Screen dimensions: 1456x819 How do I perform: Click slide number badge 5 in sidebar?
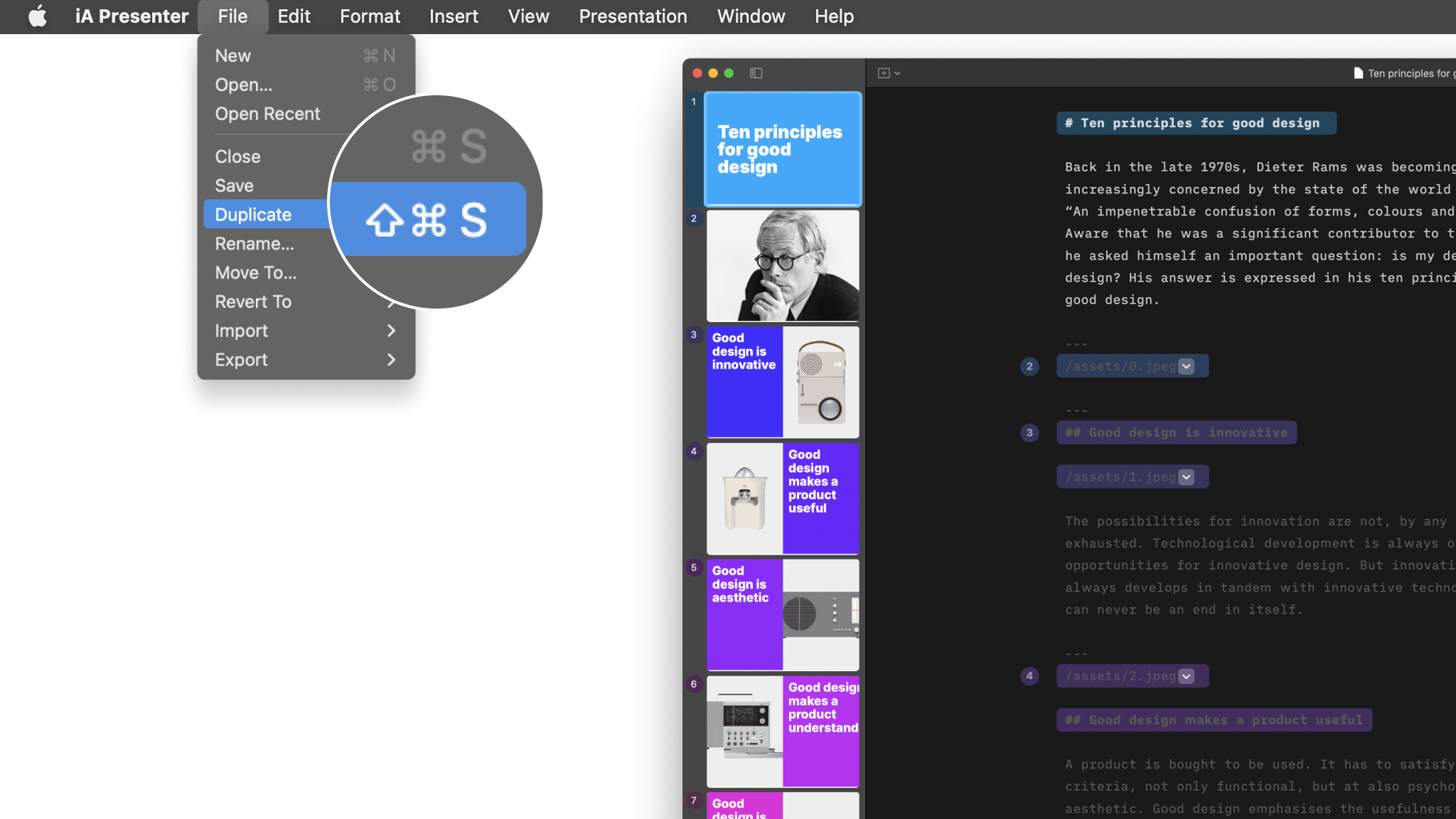(x=694, y=568)
